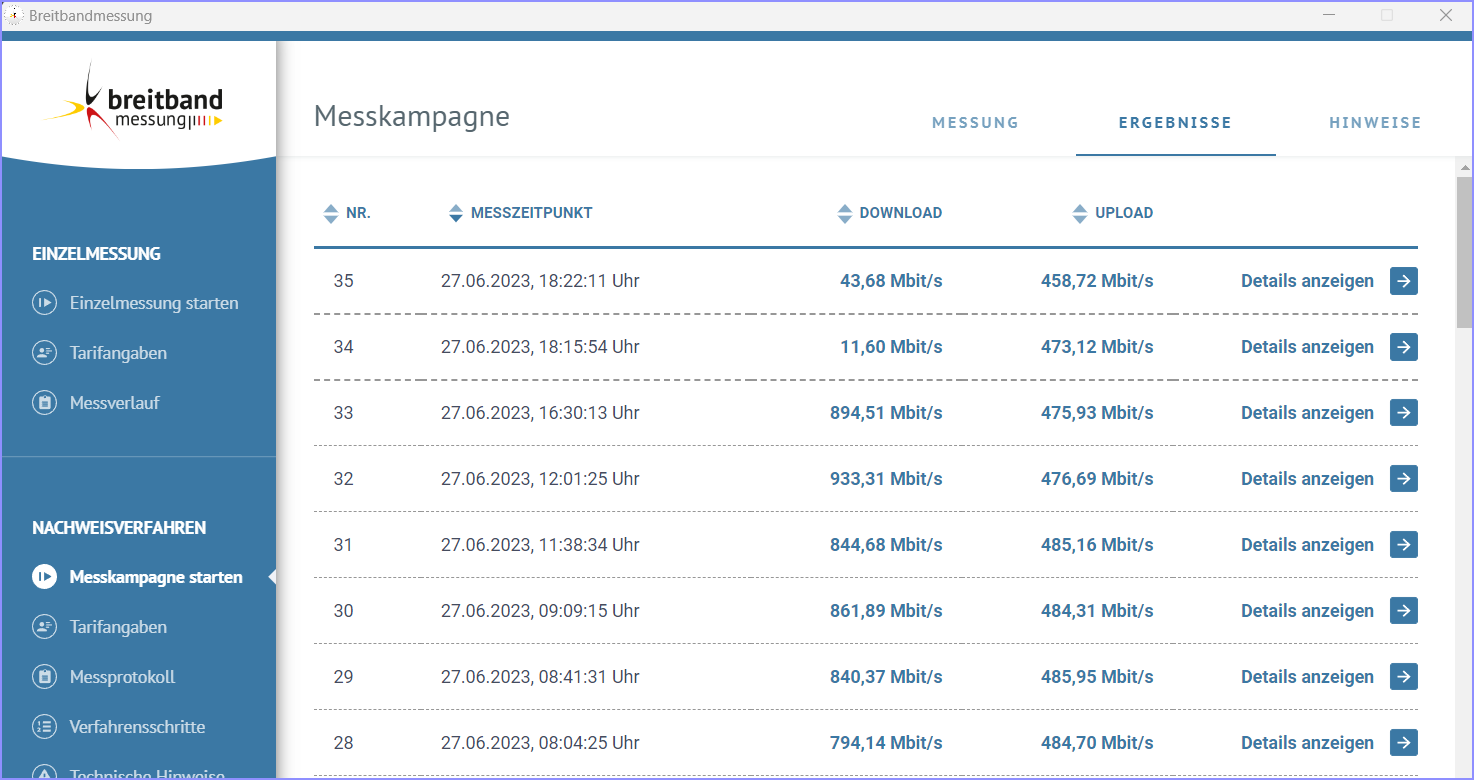
Task: Switch to the Messung tab
Action: click(x=975, y=123)
